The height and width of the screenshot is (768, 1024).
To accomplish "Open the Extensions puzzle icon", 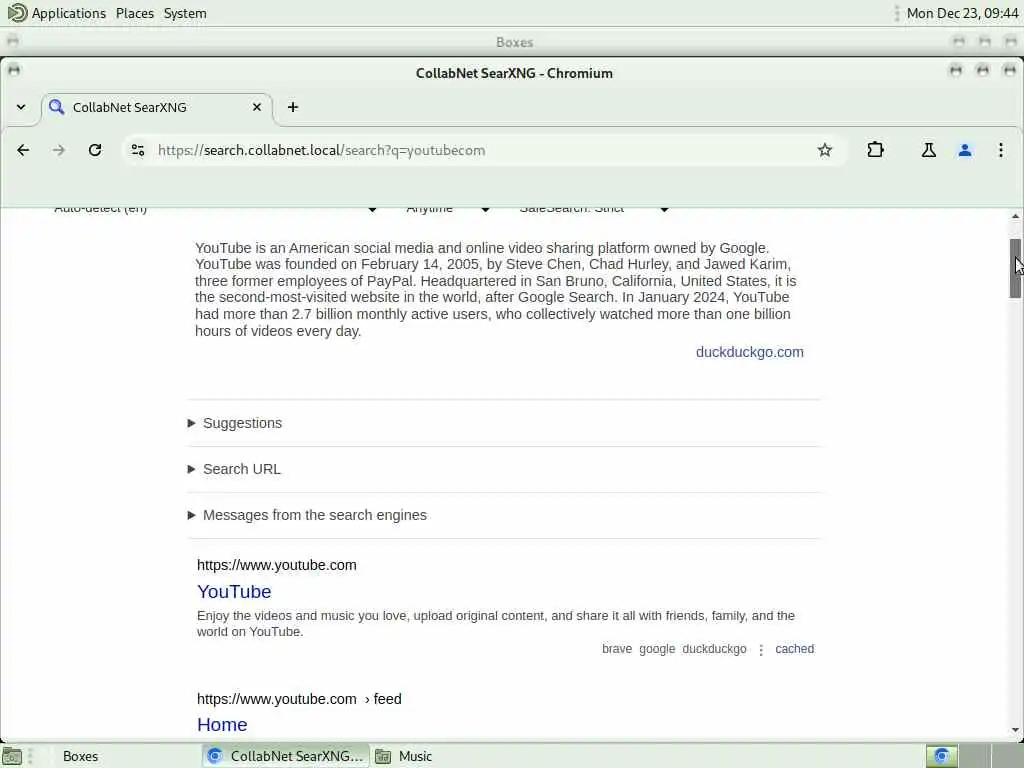I will [875, 150].
